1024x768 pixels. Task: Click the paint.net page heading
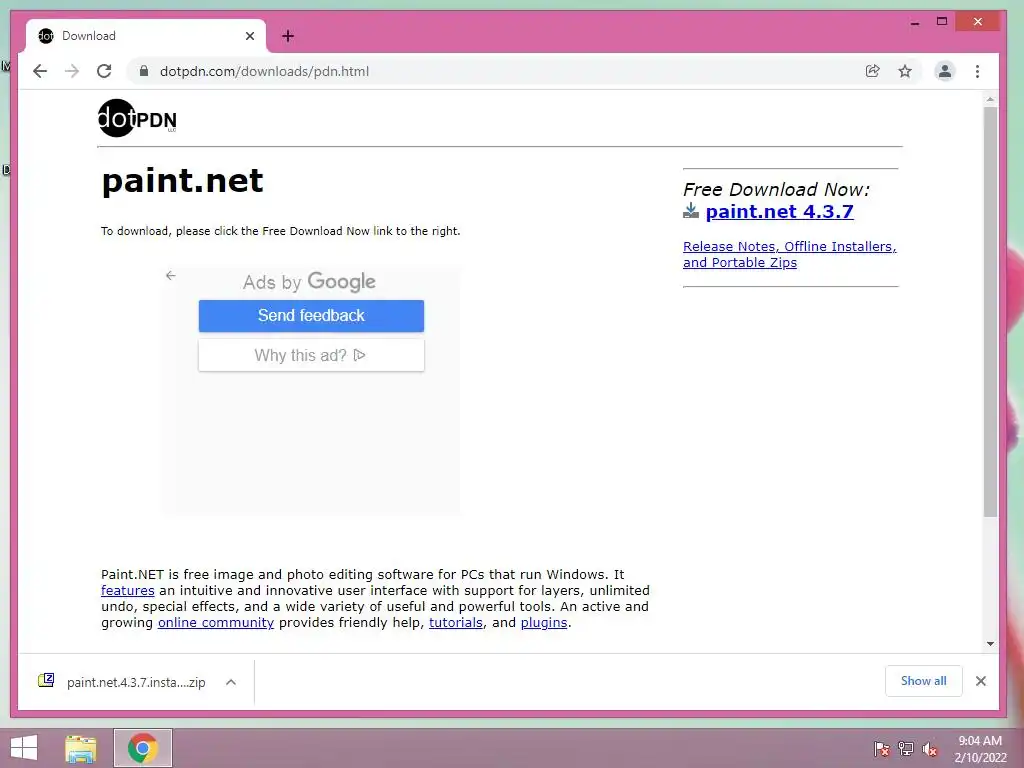click(182, 180)
